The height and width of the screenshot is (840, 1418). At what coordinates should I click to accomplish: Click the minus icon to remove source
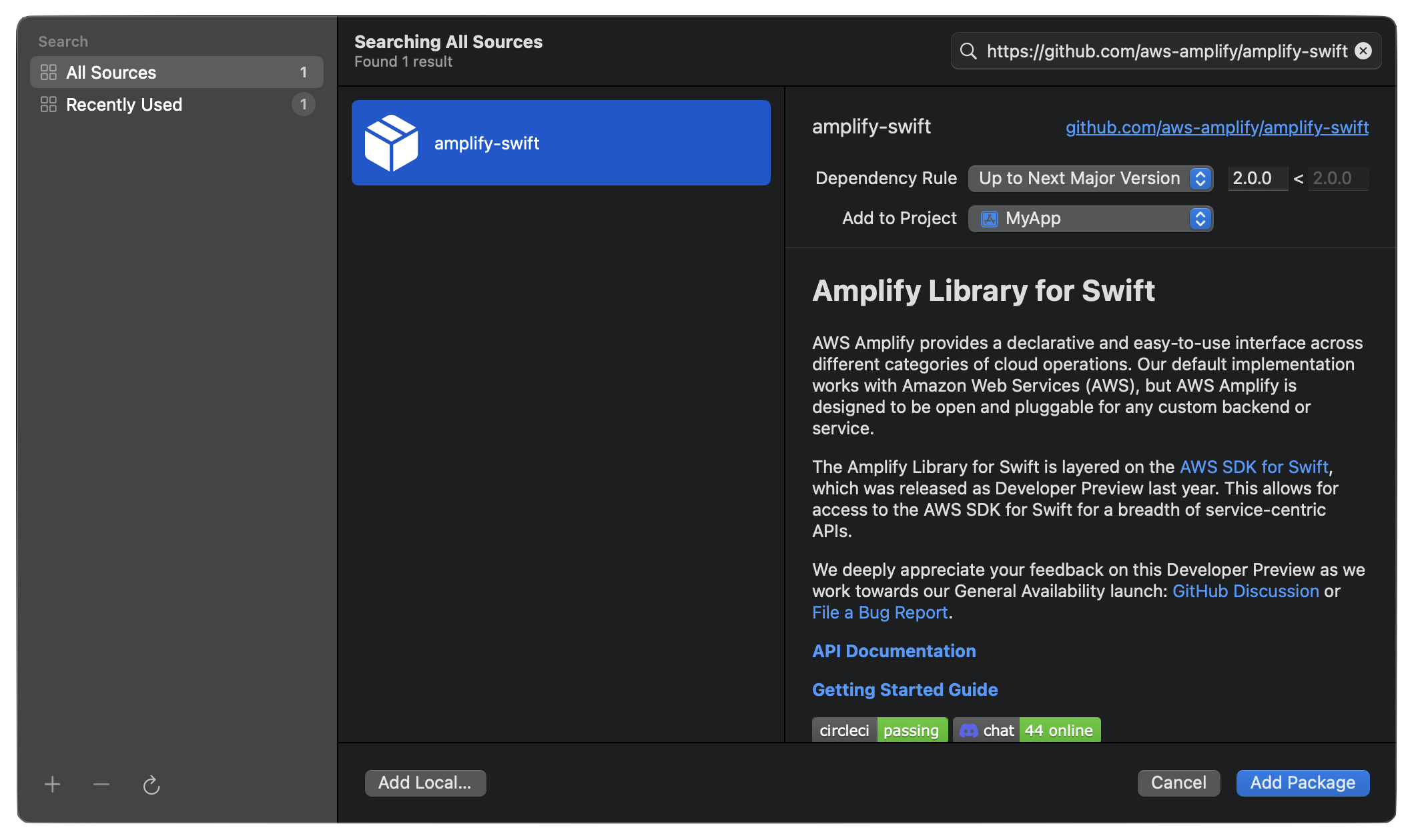(101, 785)
